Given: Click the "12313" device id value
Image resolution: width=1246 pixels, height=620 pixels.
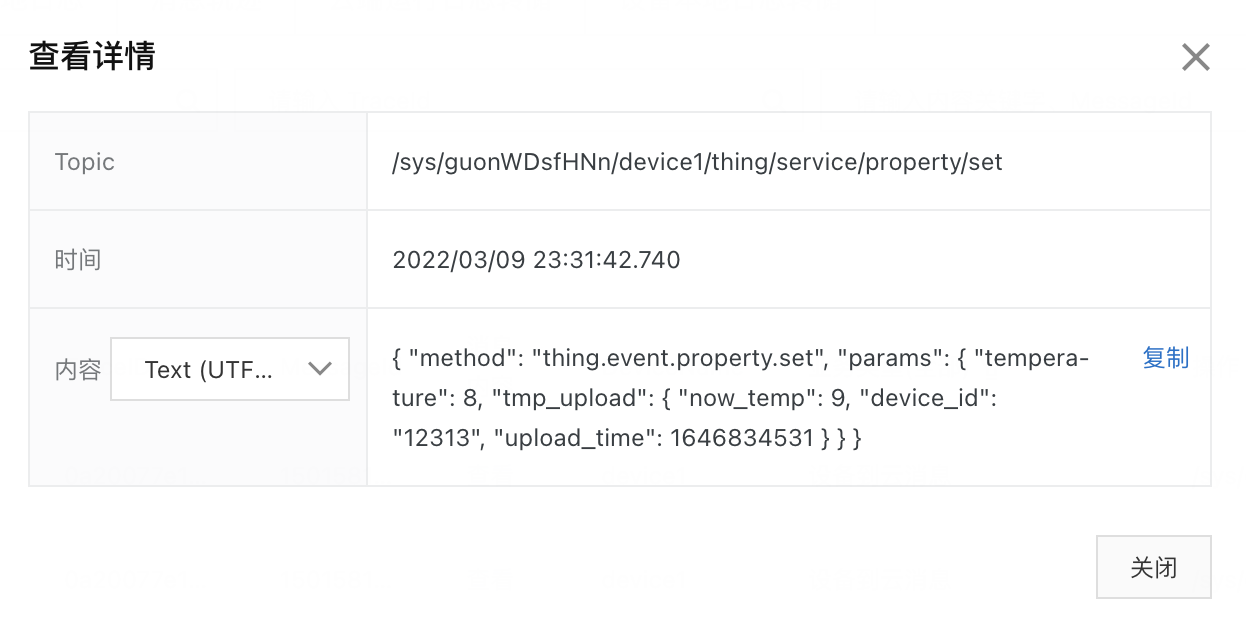Looking at the screenshot, I should [431, 438].
